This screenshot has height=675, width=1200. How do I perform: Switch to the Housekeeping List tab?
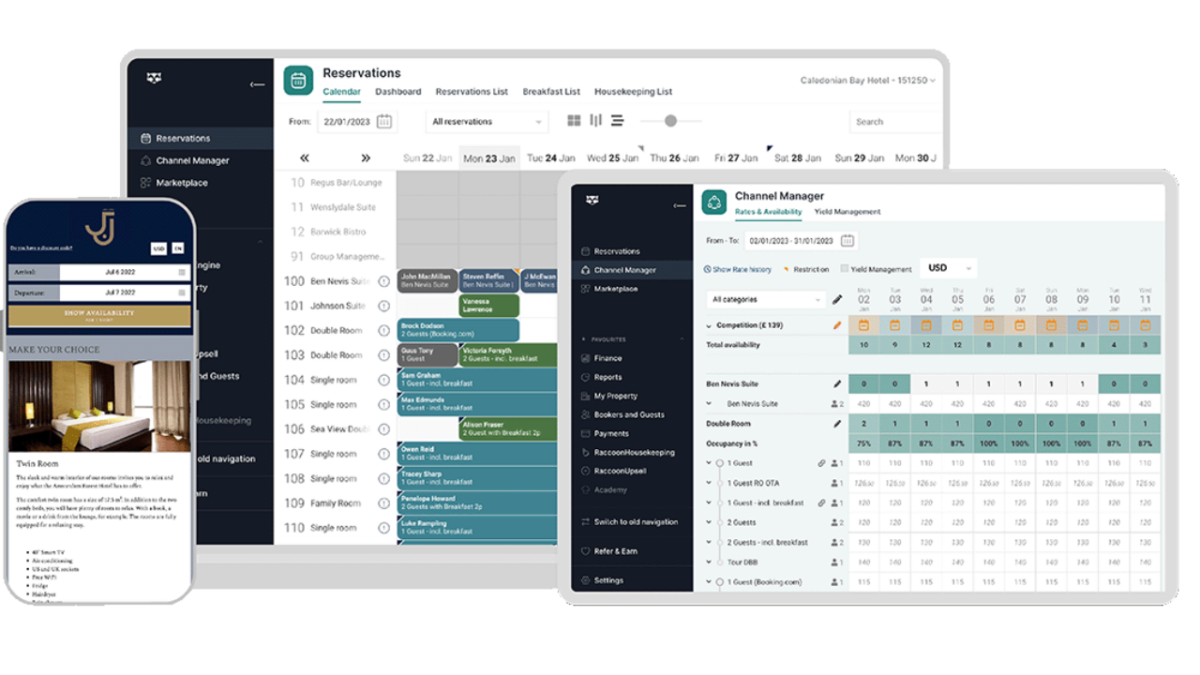coord(633,92)
